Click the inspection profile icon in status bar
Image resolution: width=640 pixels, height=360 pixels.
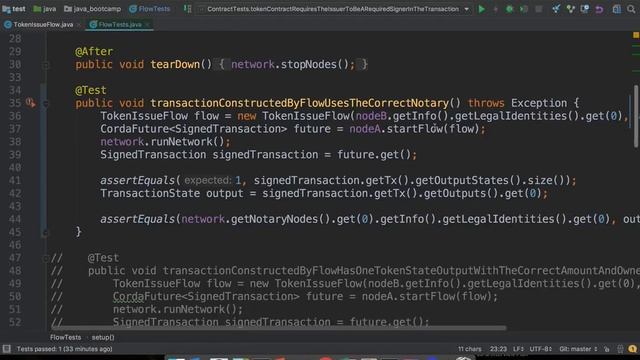tap(620, 349)
